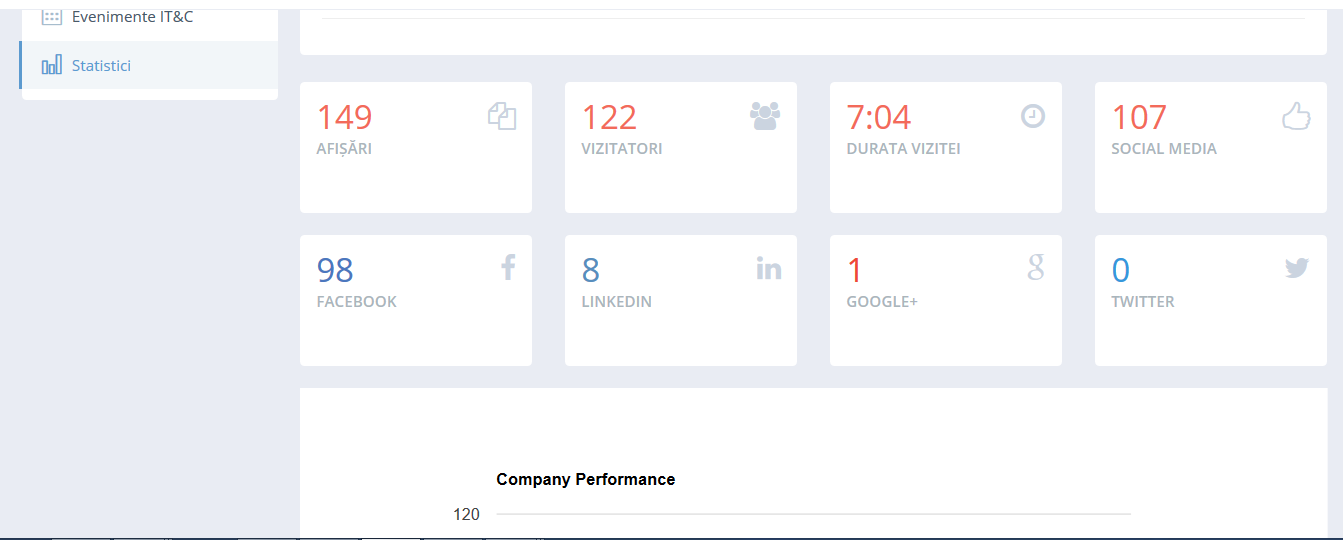This screenshot has width=1343, height=540.
Task: Click the clock icon in Durata Vizitei card
Action: point(1032,117)
